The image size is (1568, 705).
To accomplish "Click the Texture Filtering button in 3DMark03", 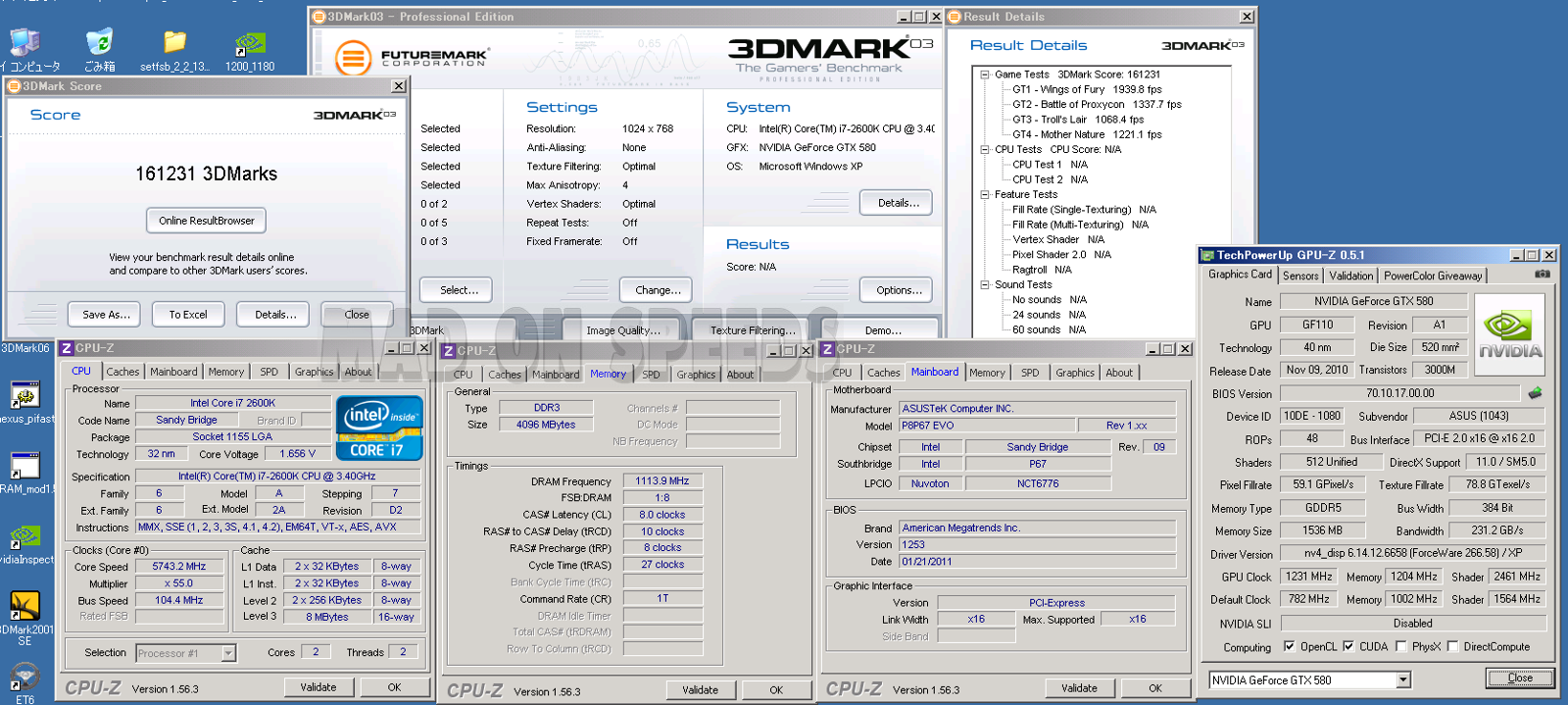I will tap(753, 330).
